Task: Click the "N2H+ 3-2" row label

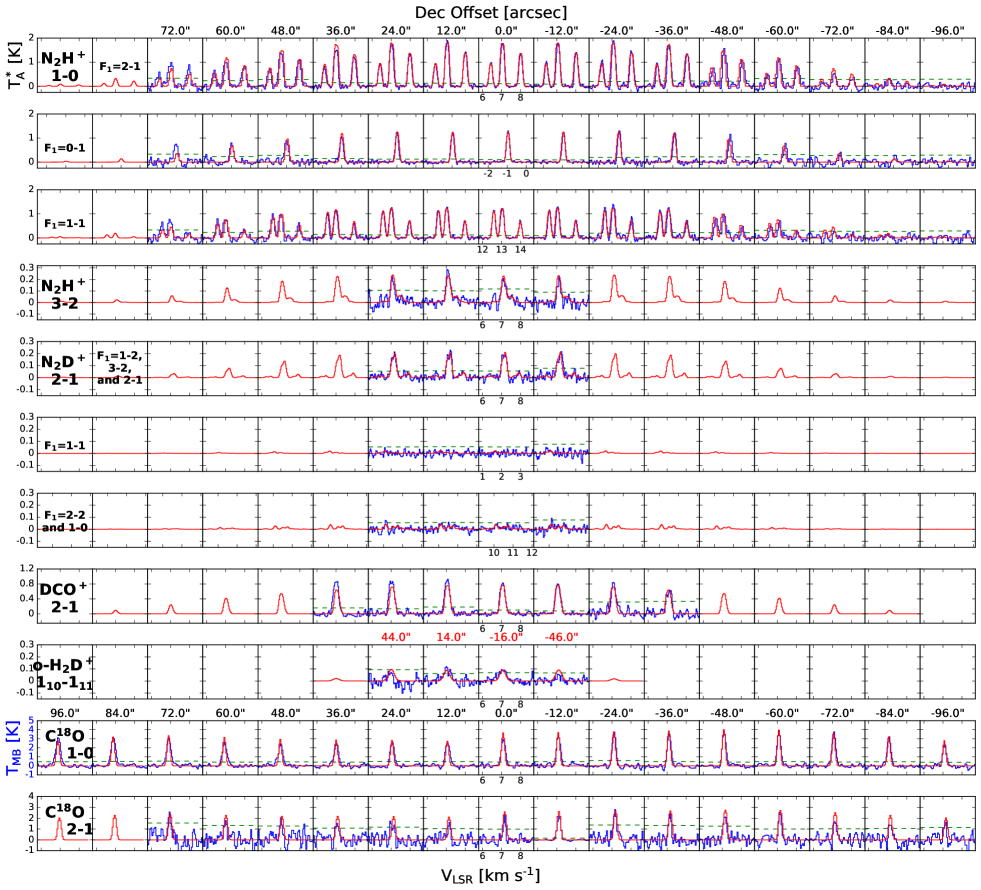Action: (x=63, y=295)
